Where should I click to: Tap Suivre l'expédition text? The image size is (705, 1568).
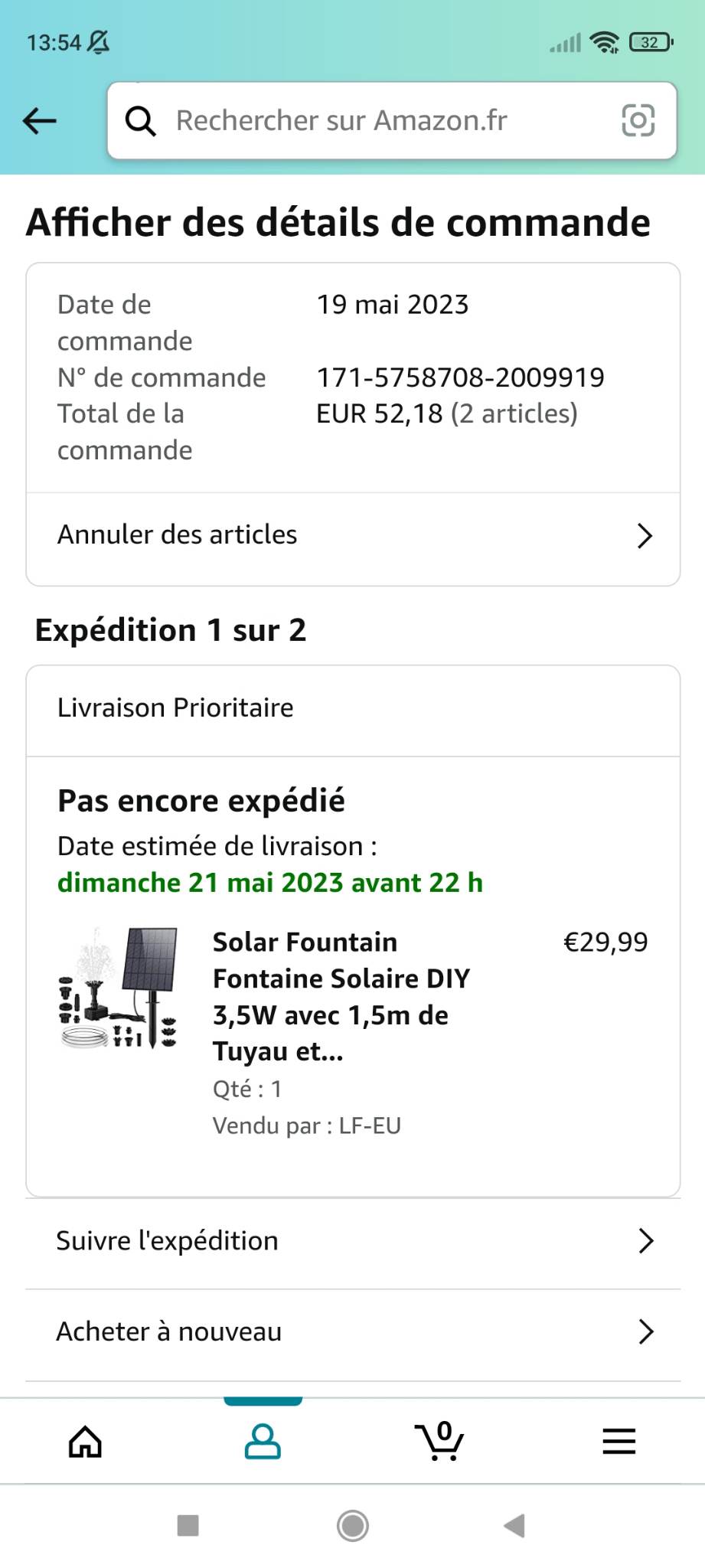pos(168,1241)
